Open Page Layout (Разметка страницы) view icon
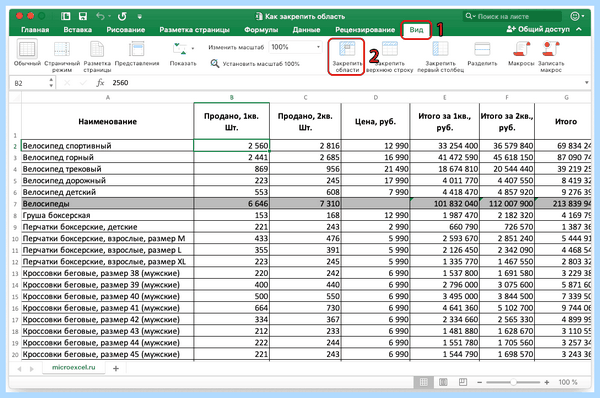Screen dimensions: 600x398 [x=97, y=50]
